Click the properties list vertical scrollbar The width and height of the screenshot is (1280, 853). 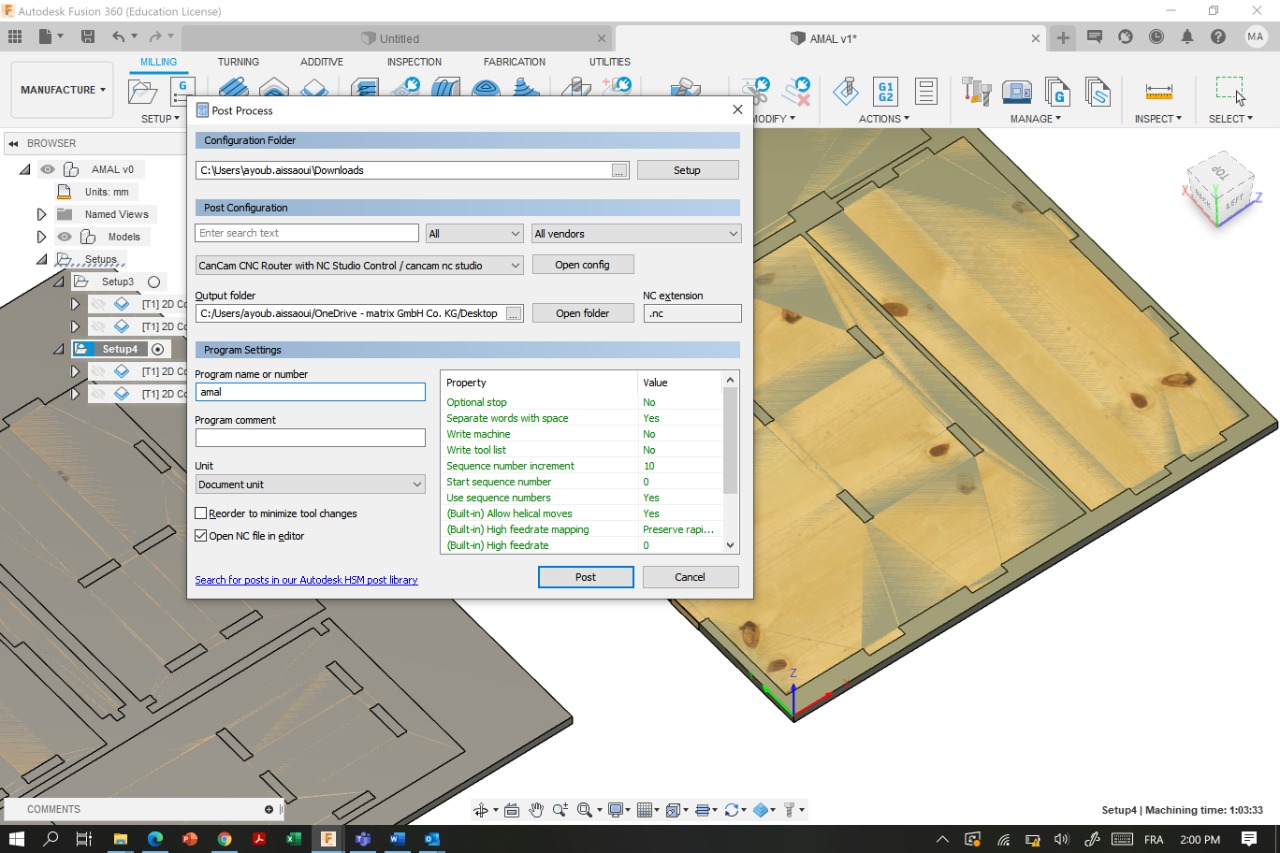pos(730,440)
